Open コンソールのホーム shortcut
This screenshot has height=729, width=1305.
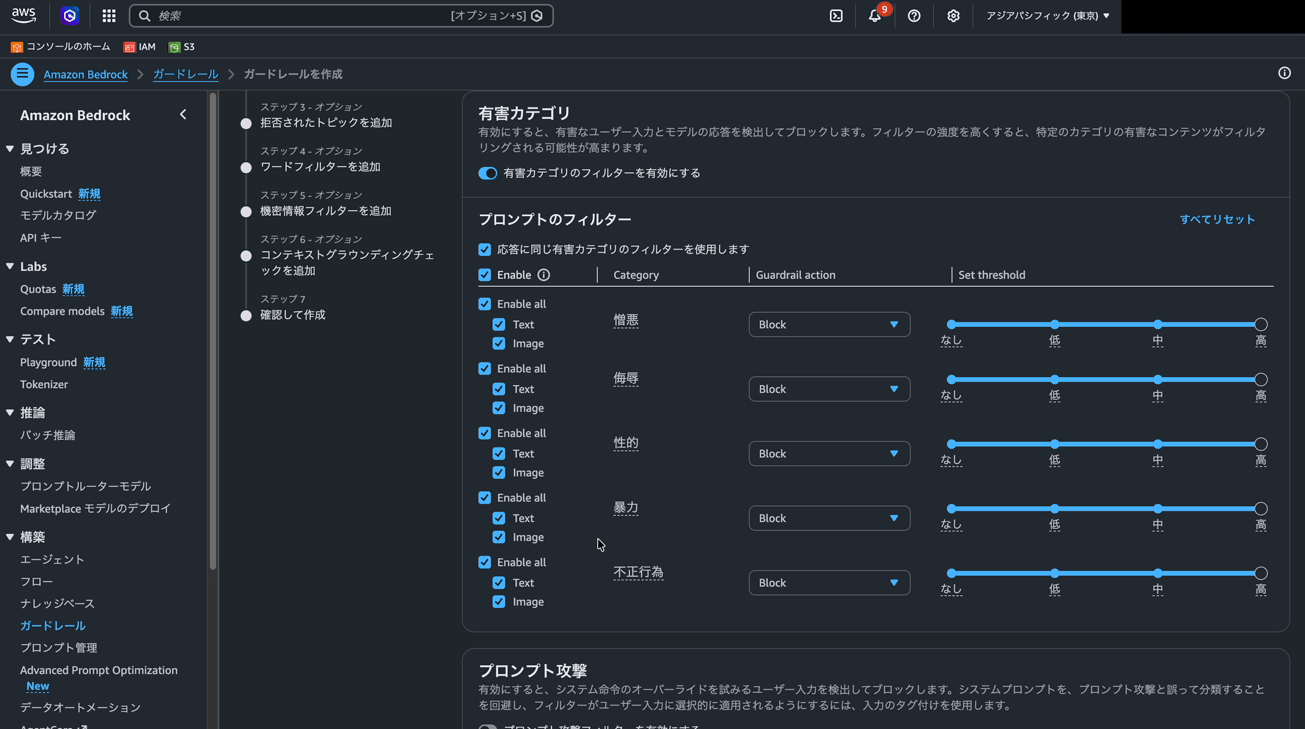point(61,47)
